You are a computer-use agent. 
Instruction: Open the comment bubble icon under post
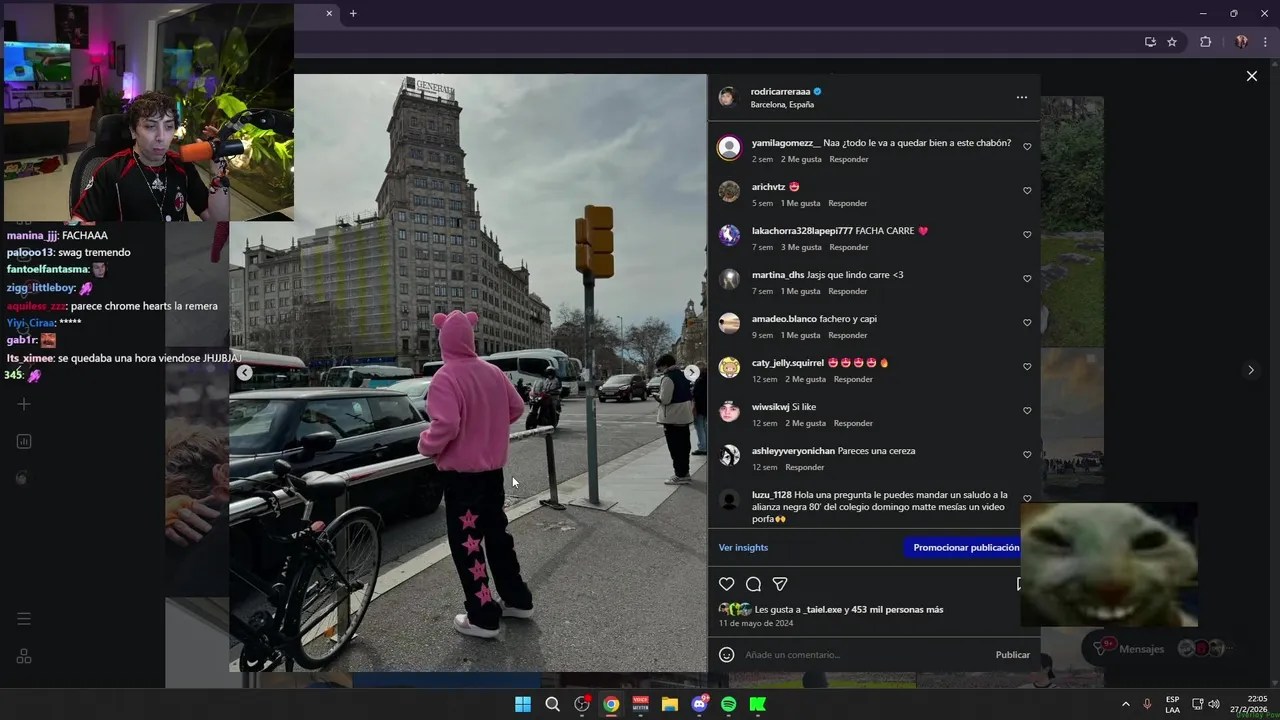pos(754,584)
